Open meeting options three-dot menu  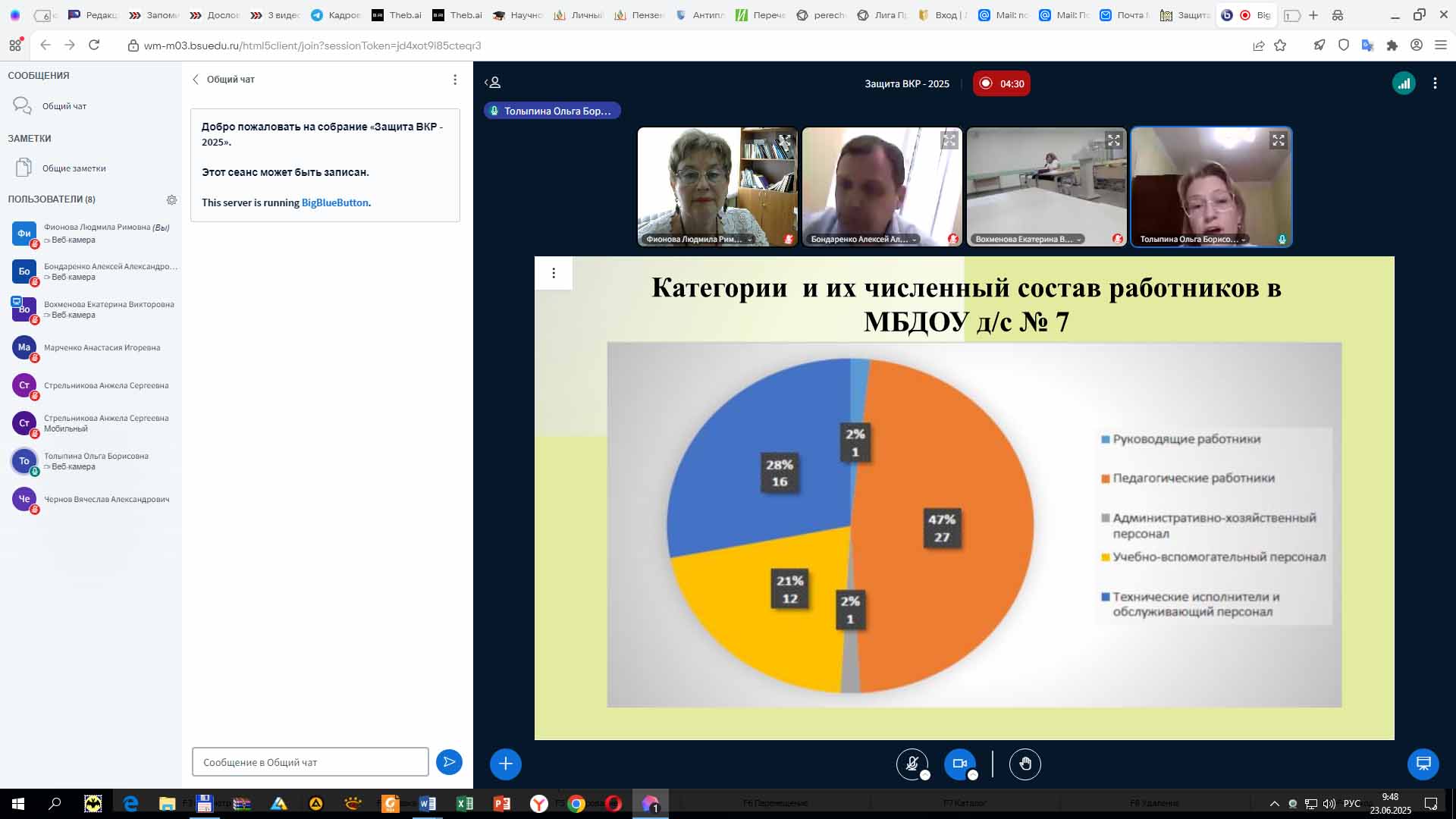[x=1435, y=83]
